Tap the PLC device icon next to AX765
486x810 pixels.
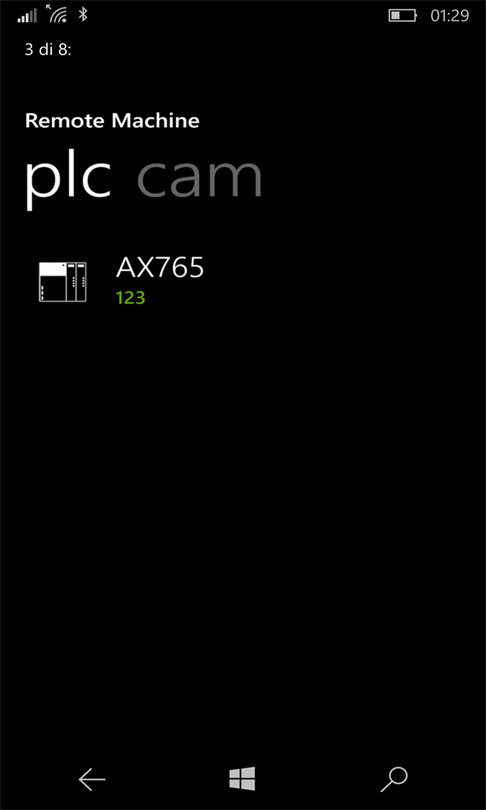(62, 282)
